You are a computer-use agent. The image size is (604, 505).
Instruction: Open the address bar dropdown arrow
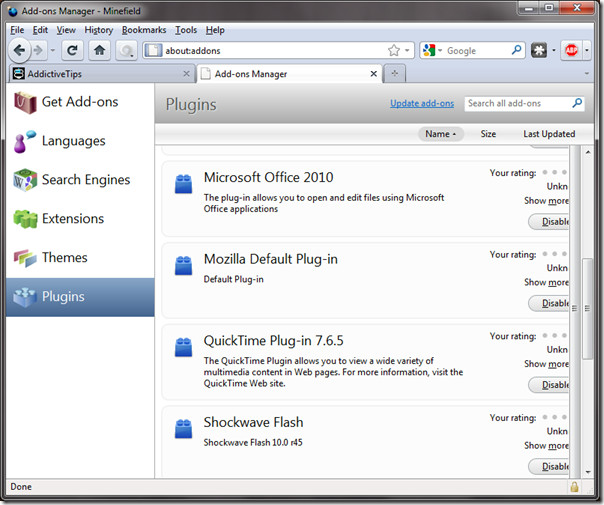[407, 50]
